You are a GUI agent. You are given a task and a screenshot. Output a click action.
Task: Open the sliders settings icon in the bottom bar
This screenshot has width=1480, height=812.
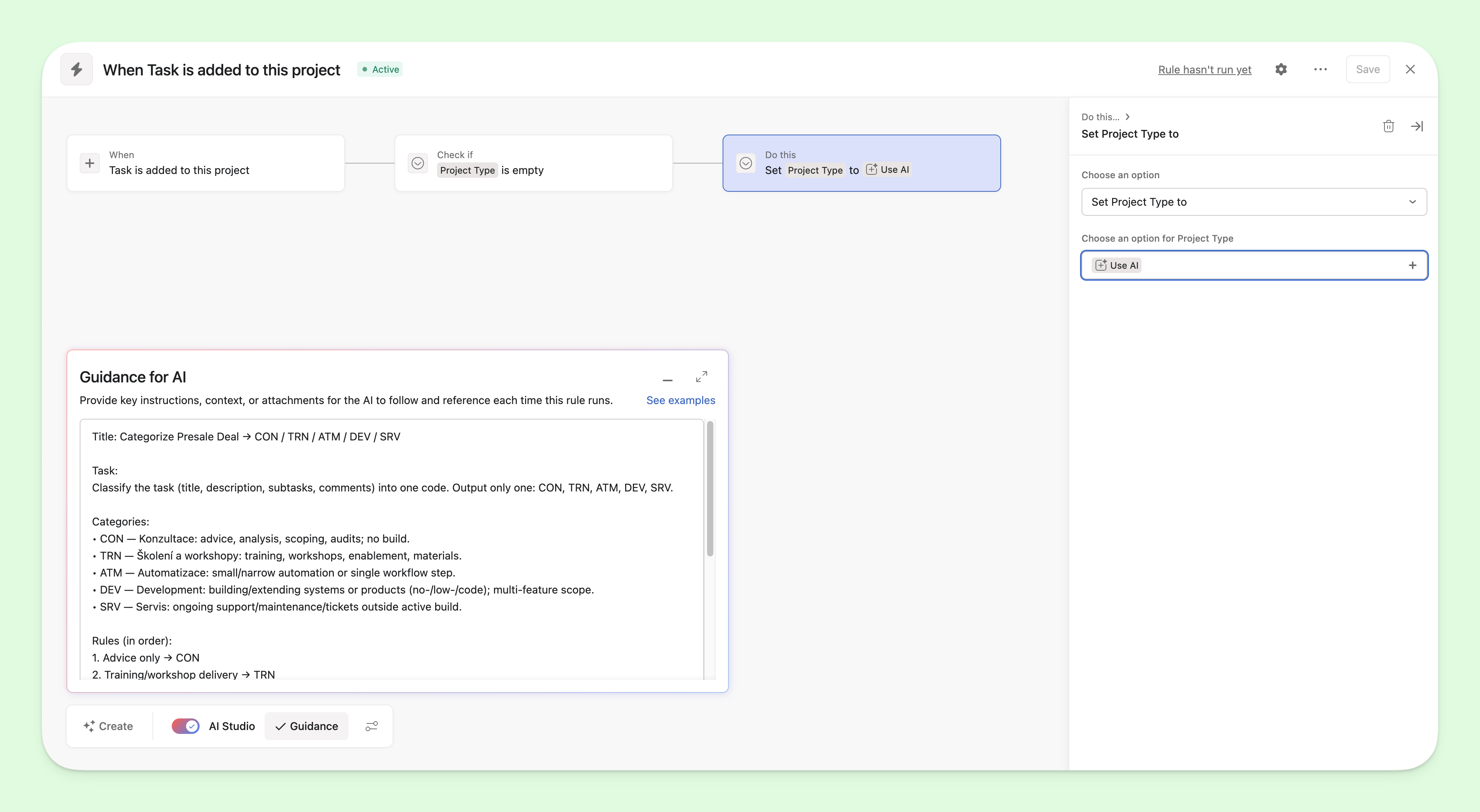click(372, 726)
